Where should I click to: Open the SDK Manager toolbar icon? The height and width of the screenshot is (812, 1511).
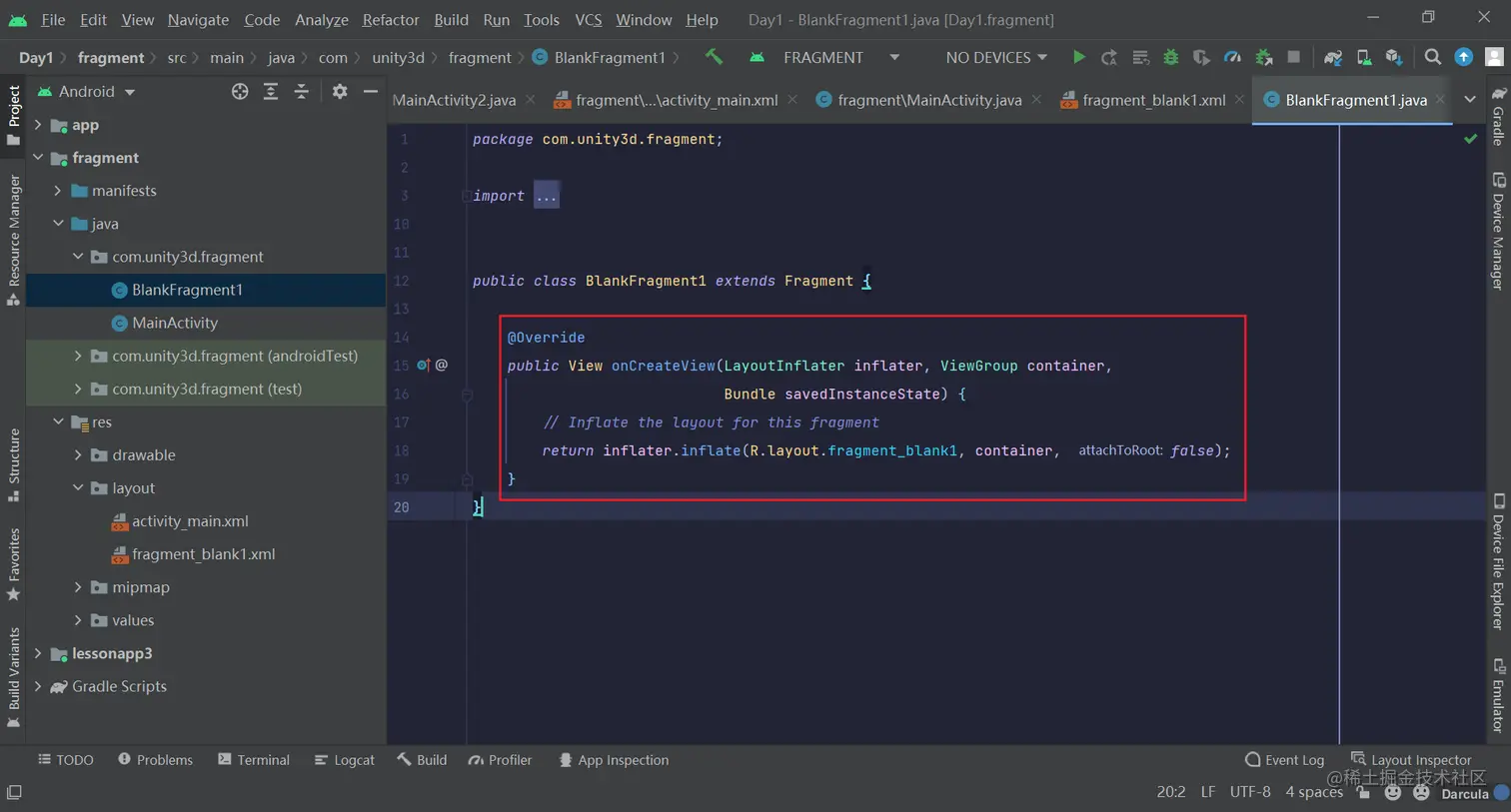pos(1394,57)
